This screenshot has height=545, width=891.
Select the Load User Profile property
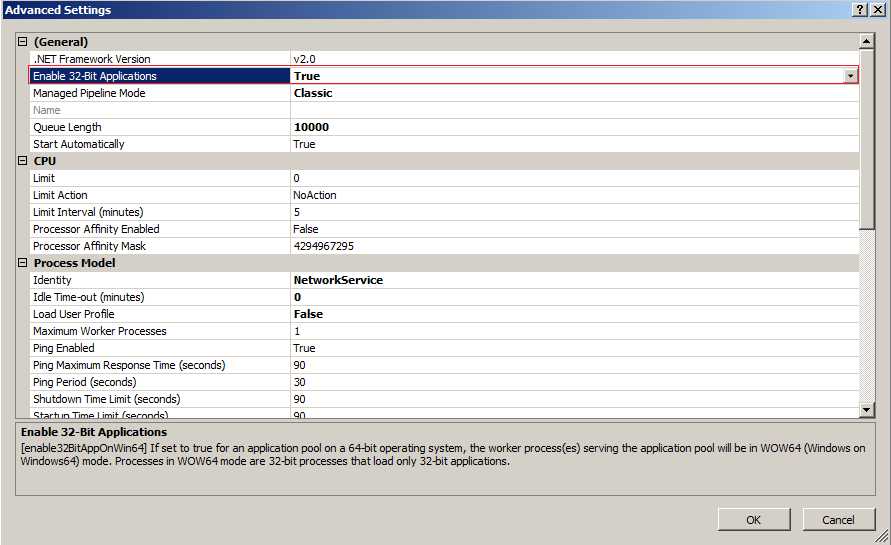pyautogui.click(x=74, y=314)
